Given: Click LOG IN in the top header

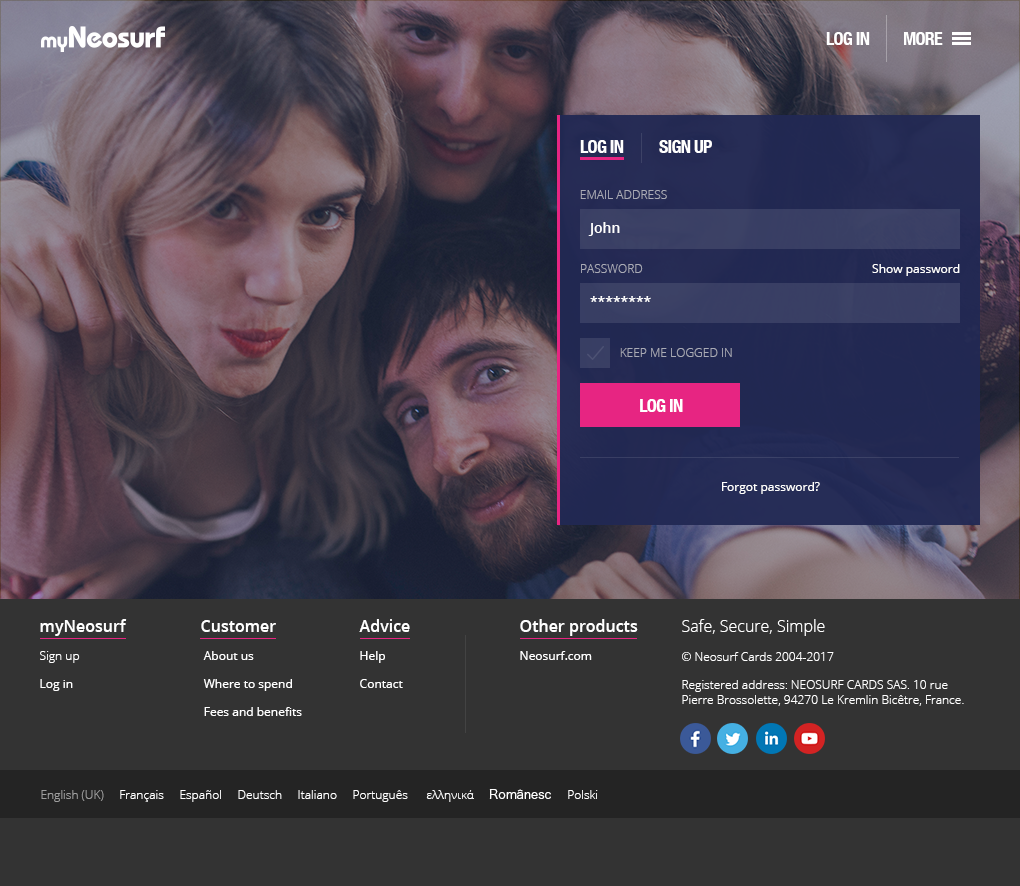Looking at the screenshot, I should [x=848, y=39].
